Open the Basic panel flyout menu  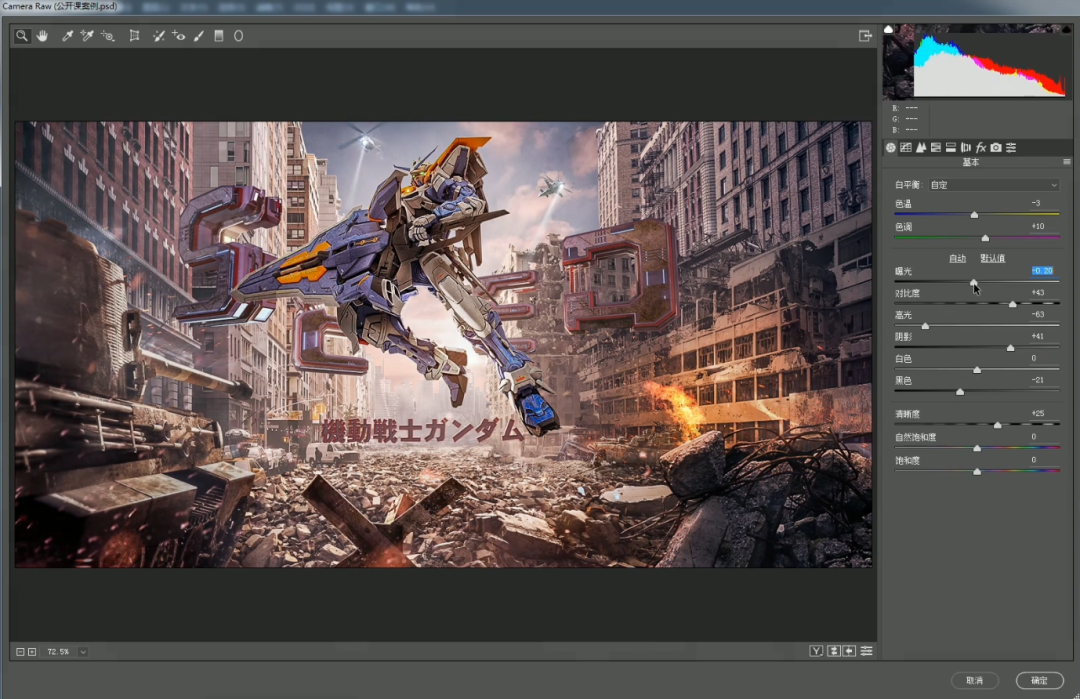tap(1067, 162)
